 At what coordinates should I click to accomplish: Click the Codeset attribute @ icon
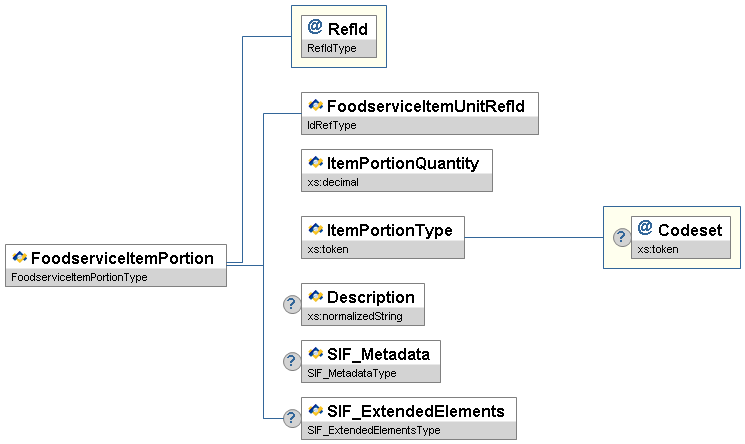645,229
